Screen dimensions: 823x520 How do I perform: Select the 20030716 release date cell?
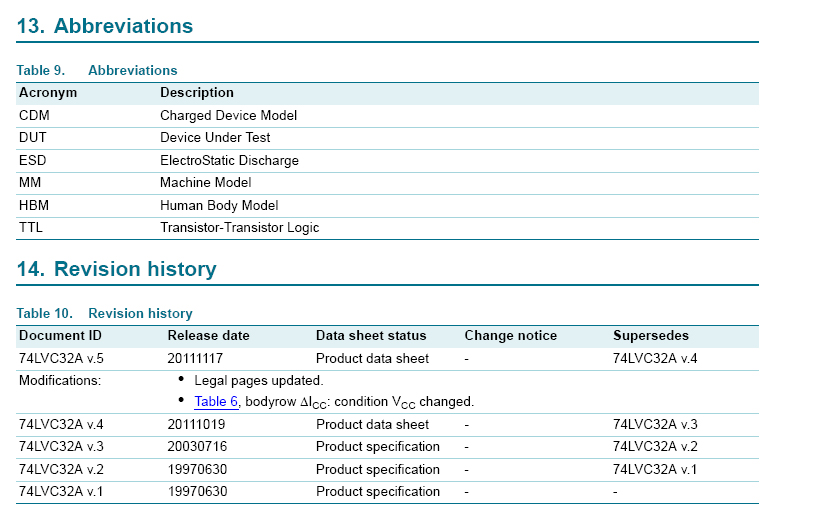tap(198, 447)
